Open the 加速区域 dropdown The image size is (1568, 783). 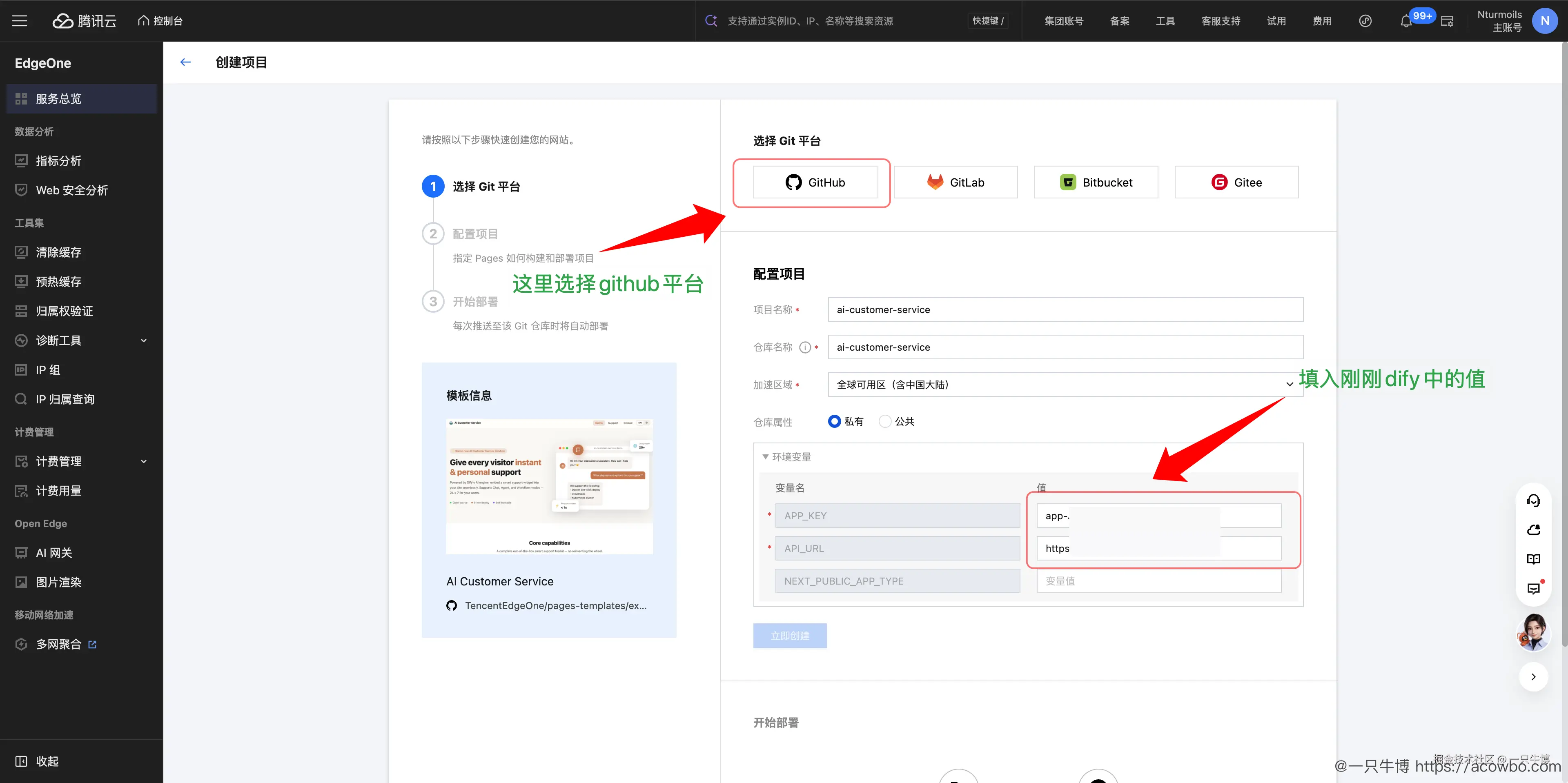(1065, 385)
